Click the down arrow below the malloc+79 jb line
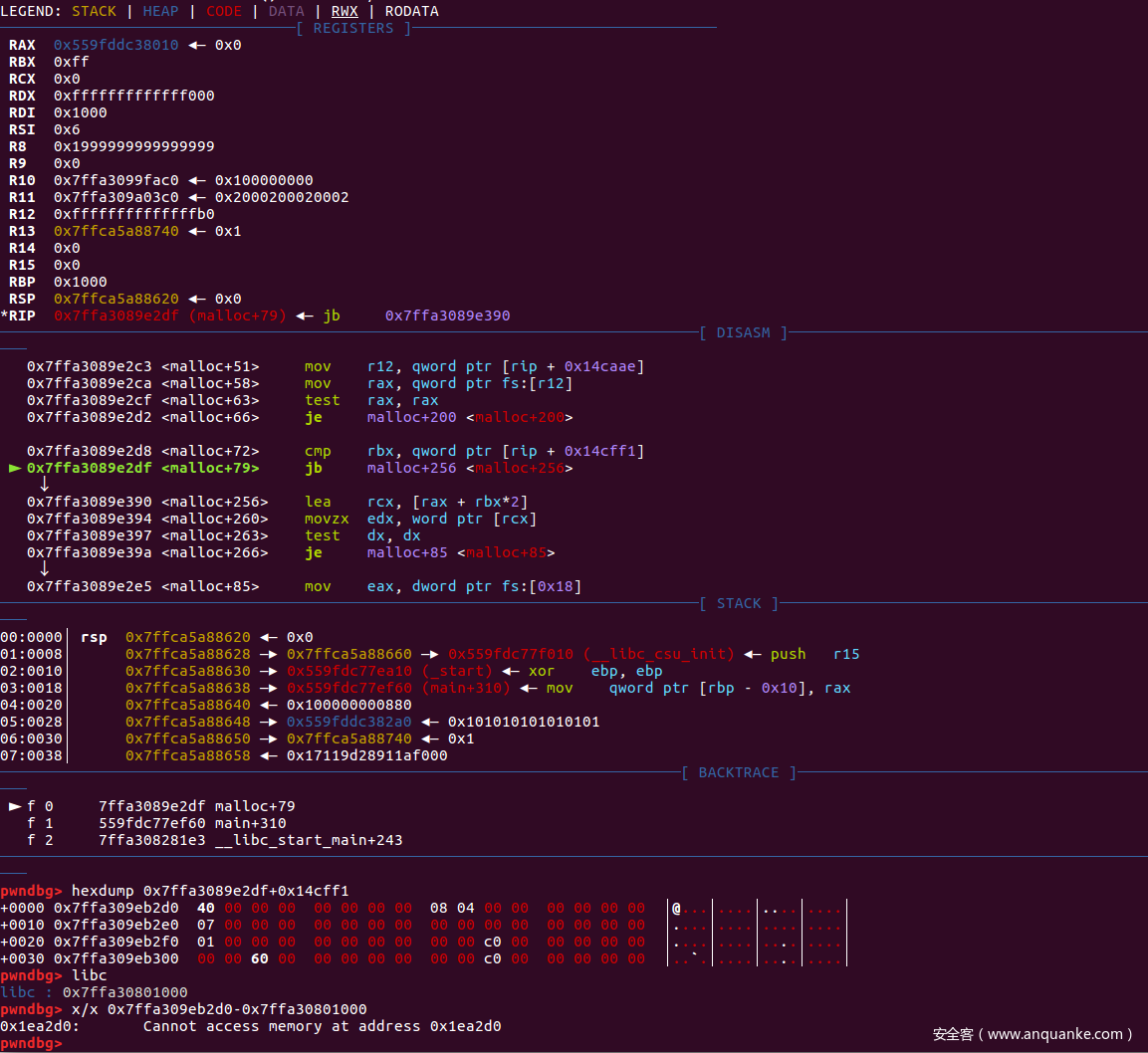 [44, 485]
